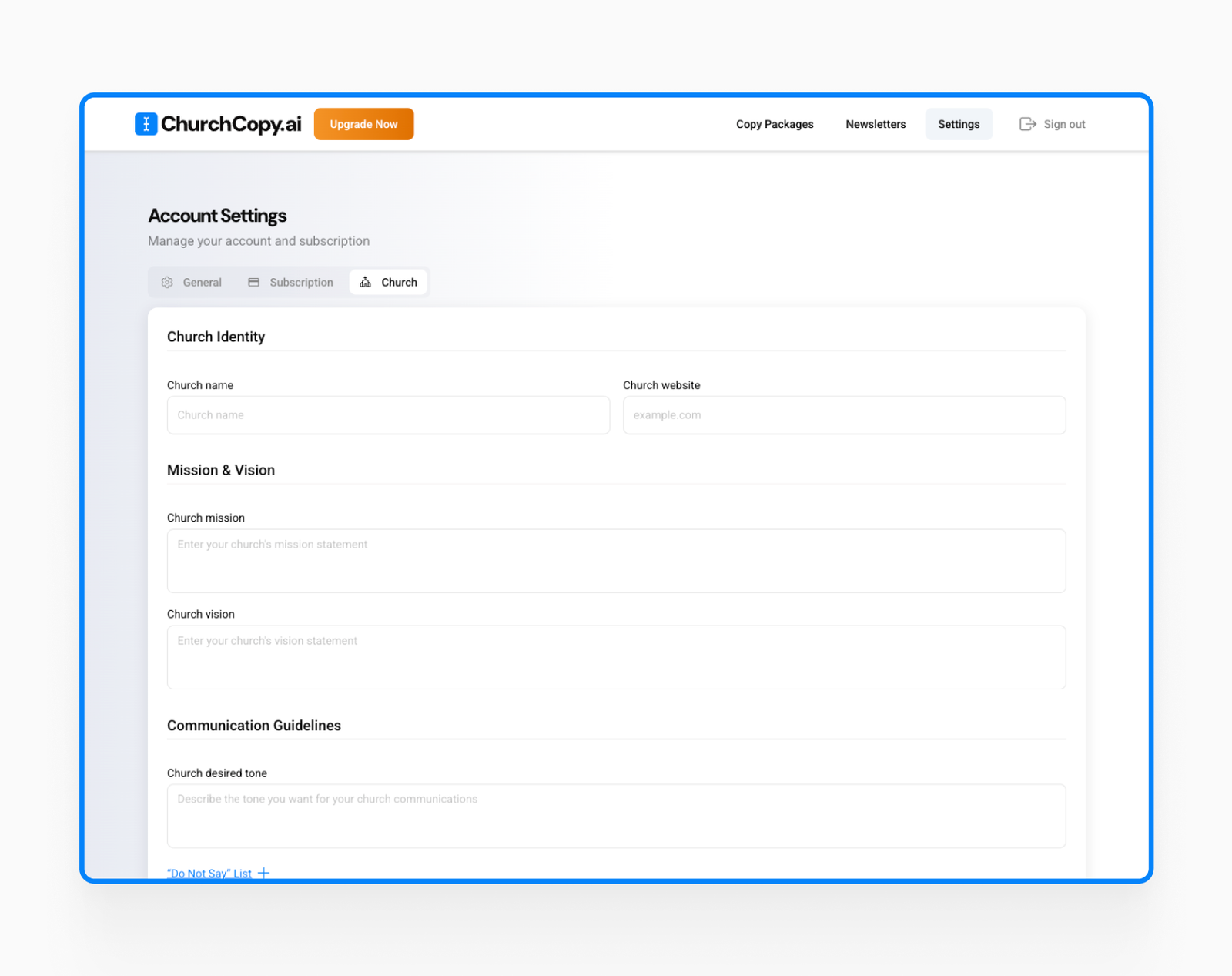Select Settings in the top navigation
This screenshot has width=1232, height=976.
[959, 124]
